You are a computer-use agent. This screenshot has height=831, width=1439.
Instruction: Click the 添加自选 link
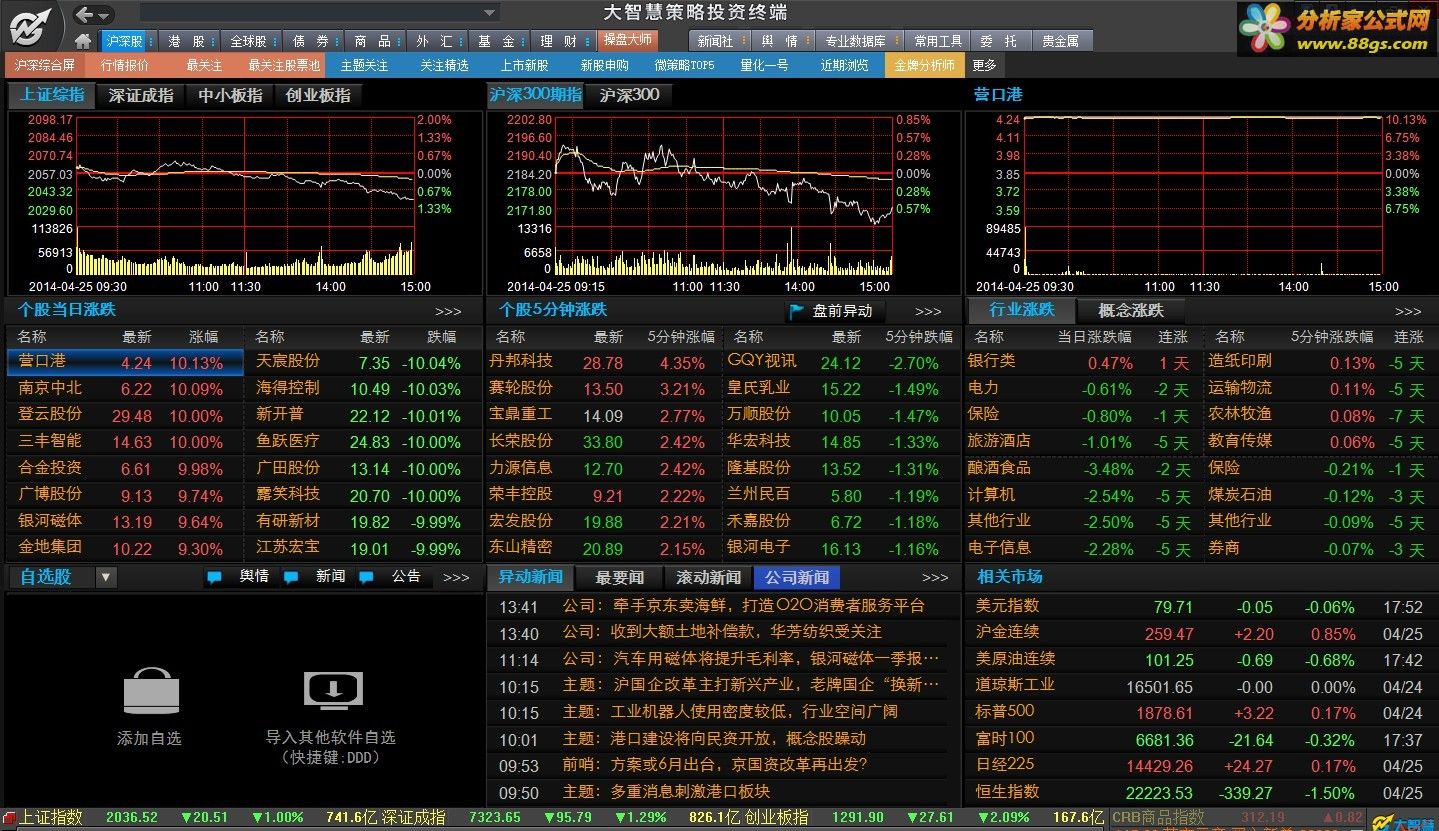tap(149, 738)
